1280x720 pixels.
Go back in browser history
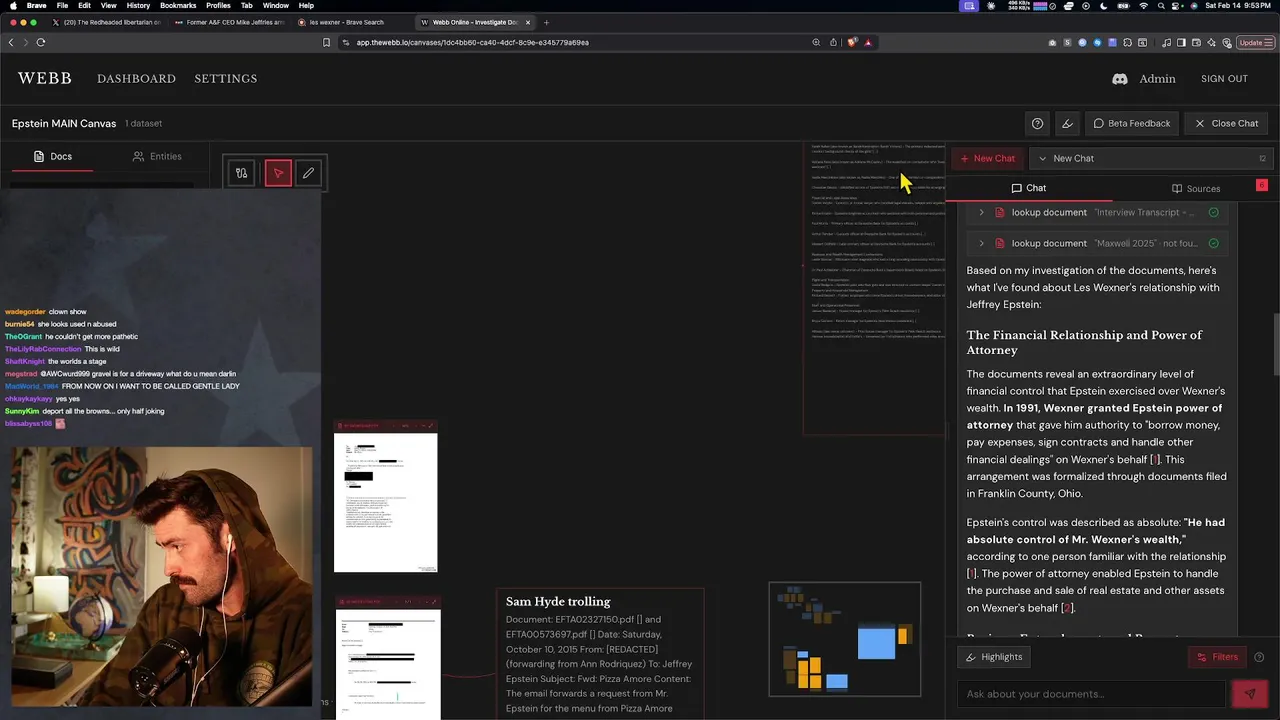[x=11, y=42]
